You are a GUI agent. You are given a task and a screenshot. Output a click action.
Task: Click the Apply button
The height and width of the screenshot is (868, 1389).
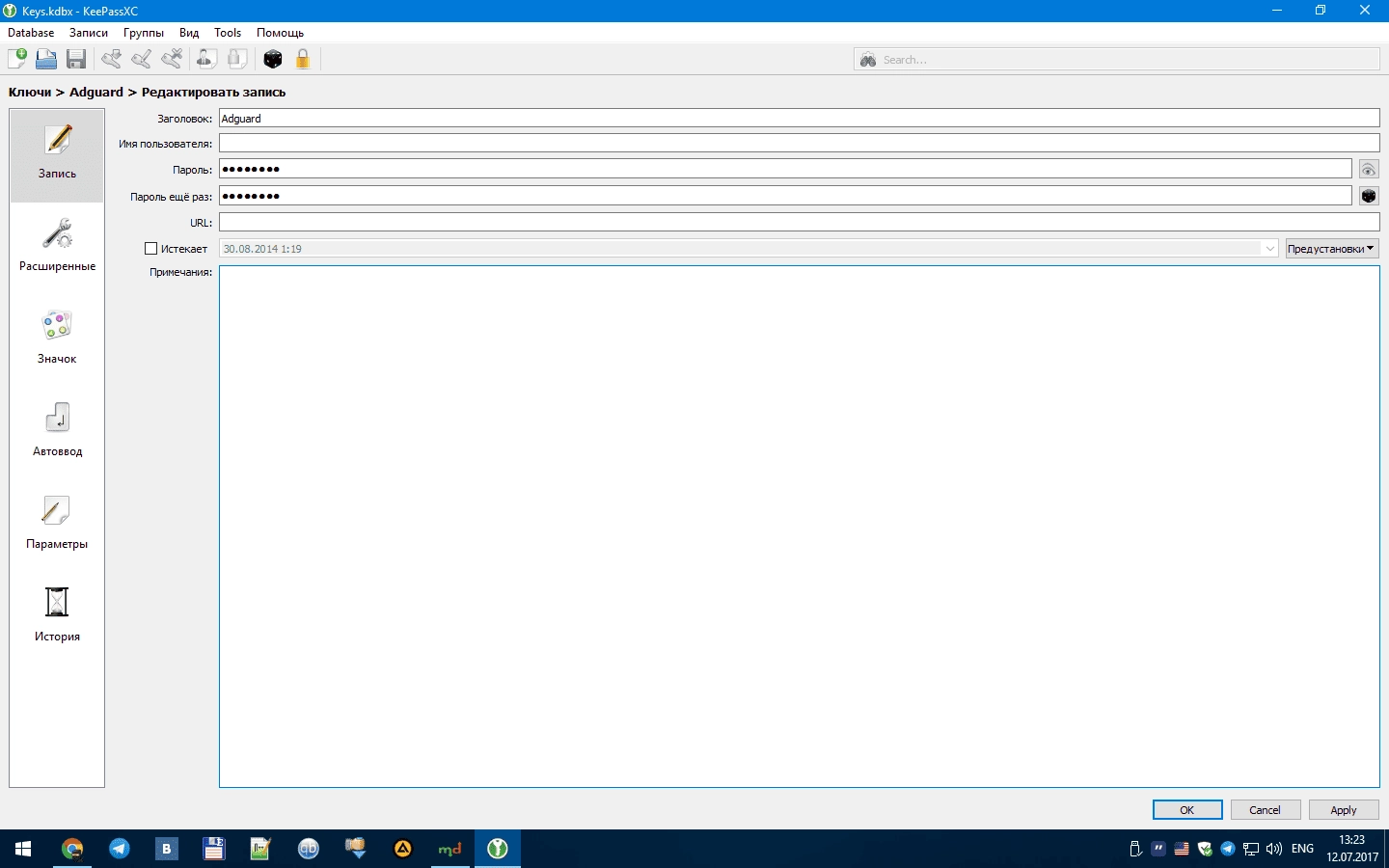(1344, 810)
